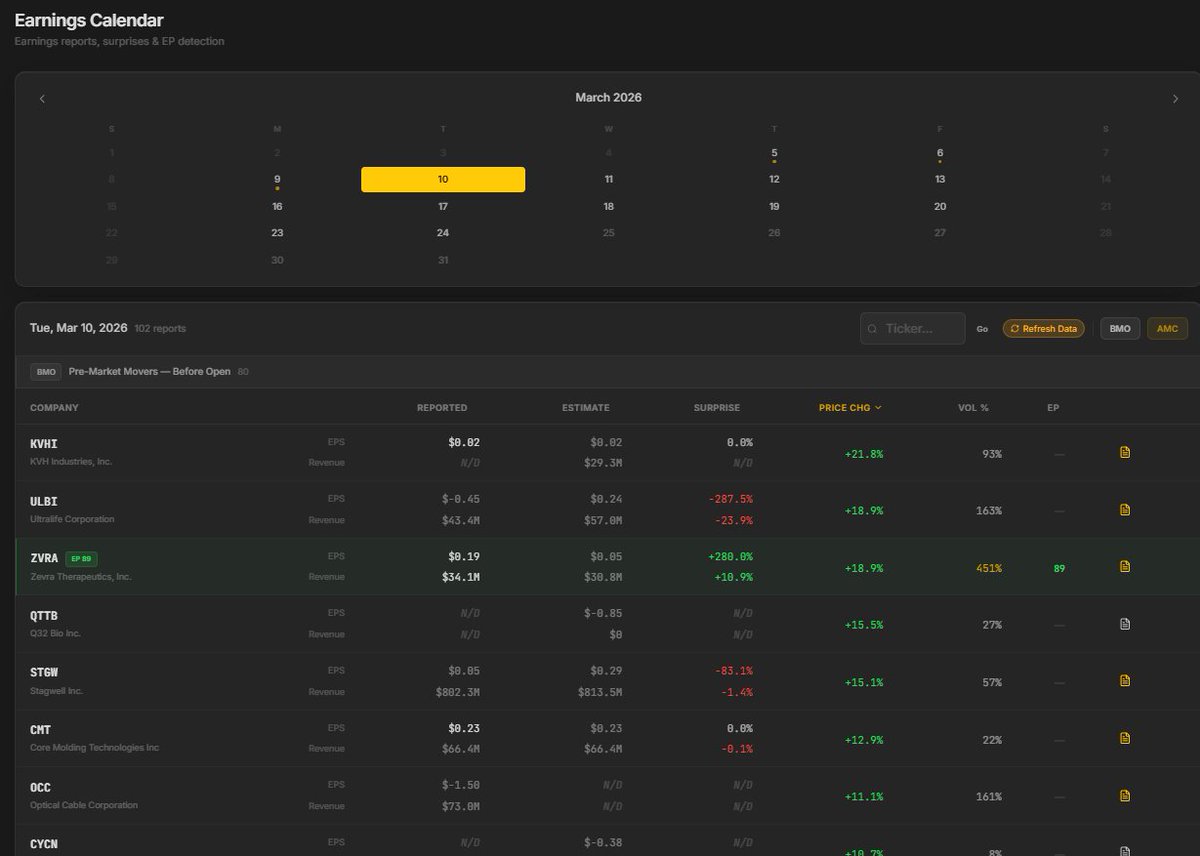
Task: Open ULBI earnings report document icon
Action: (1125, 510)
